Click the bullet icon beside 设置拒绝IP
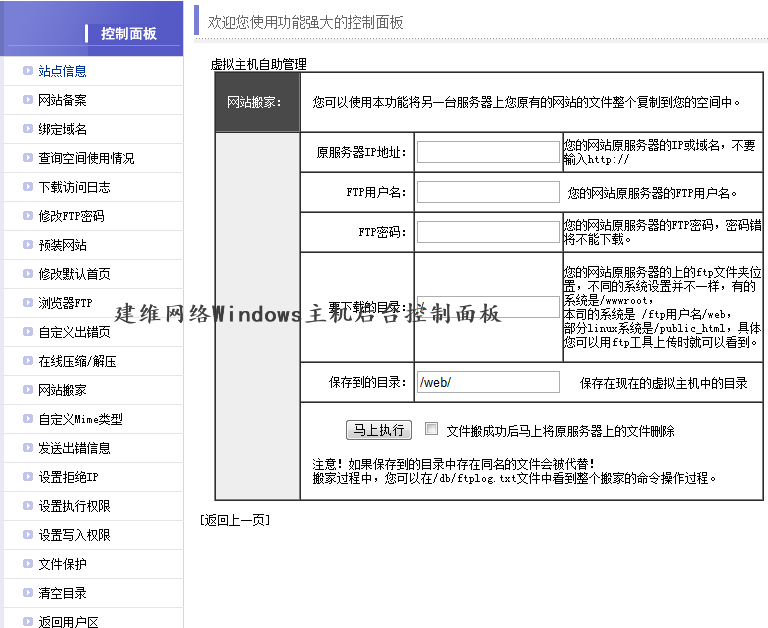The height and width of the screenshot is (628, 768). point(28,476)
